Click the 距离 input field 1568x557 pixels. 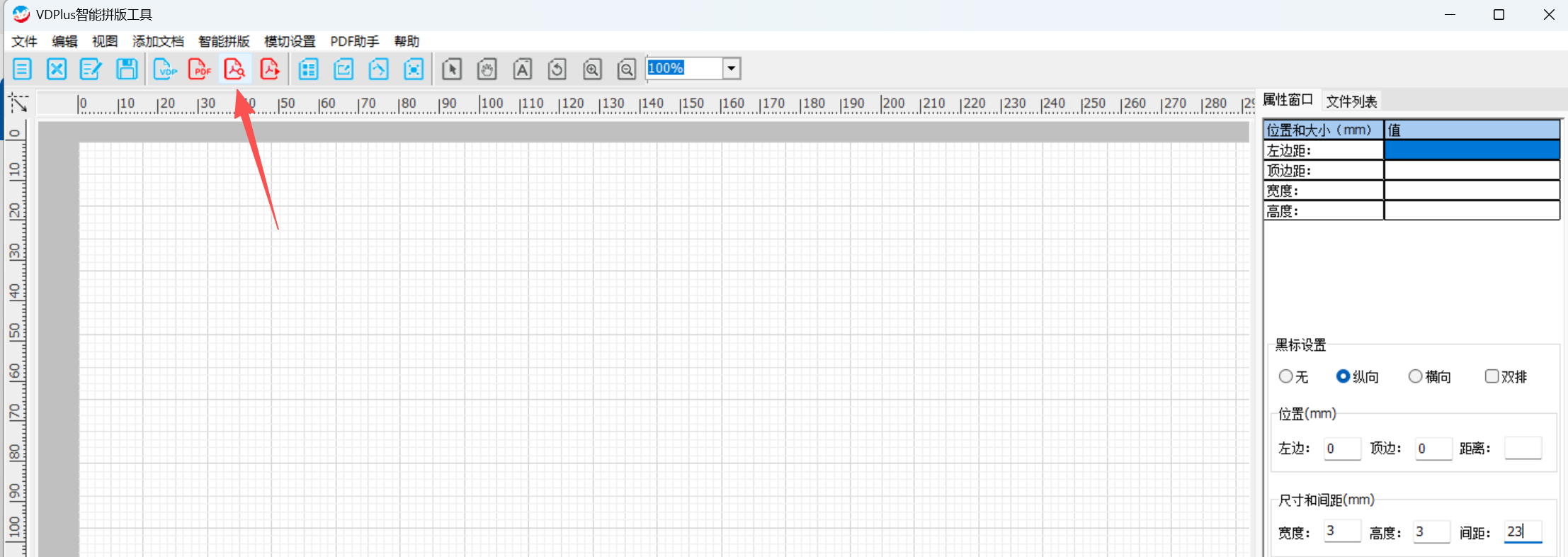tap(1523, 449)
